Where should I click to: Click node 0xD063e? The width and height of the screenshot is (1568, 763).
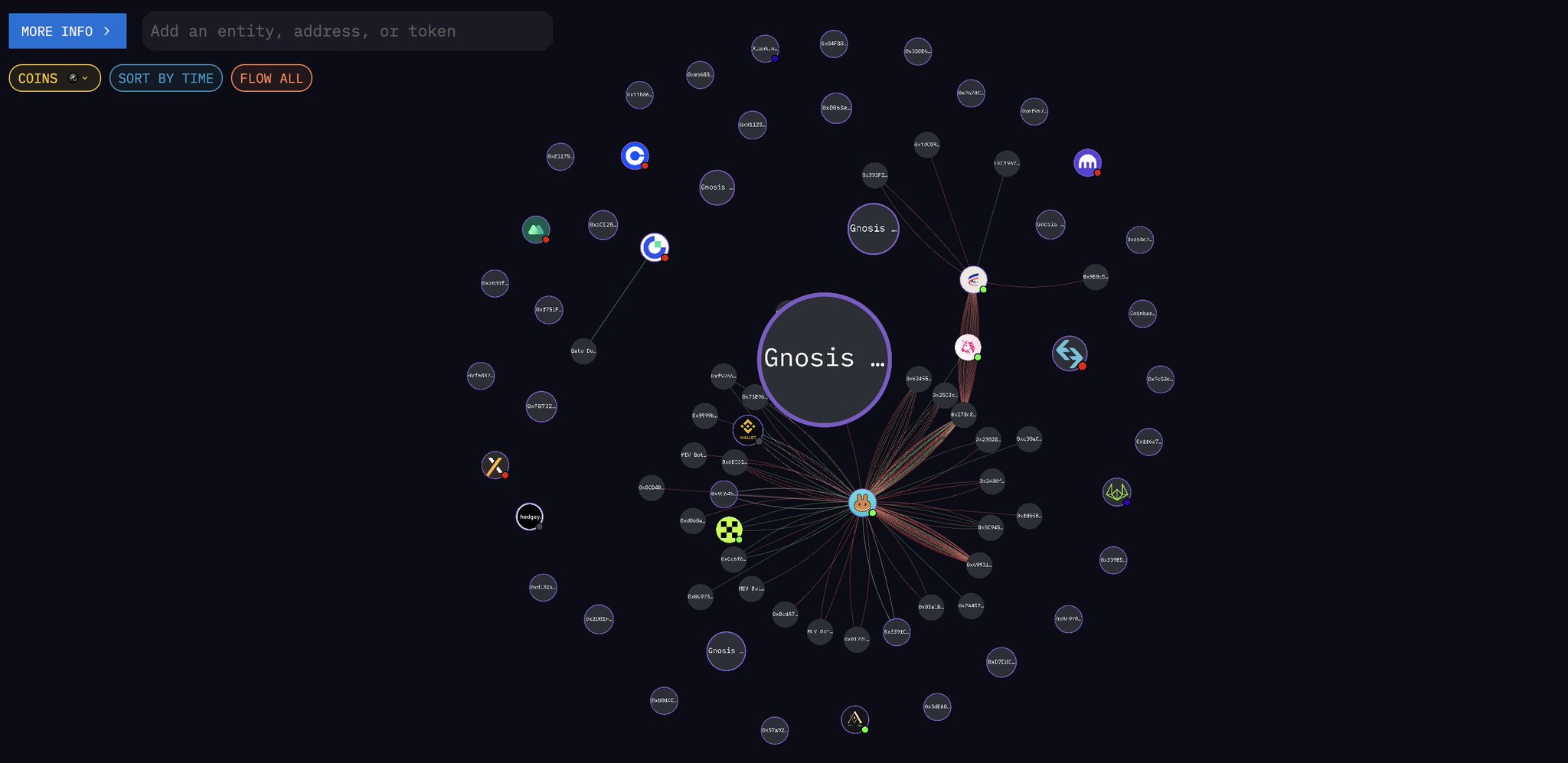click(836, 108)
